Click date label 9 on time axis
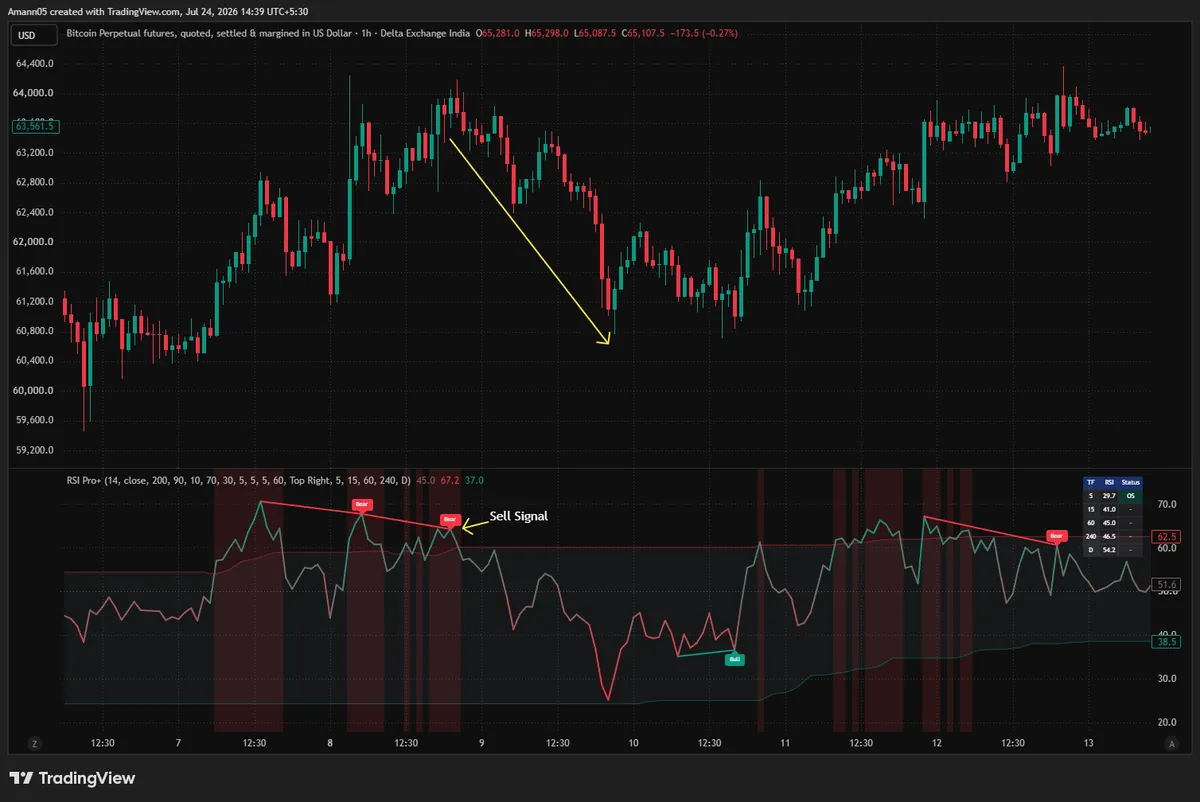This screenshot has height=802, width=1200. [482, 743]
